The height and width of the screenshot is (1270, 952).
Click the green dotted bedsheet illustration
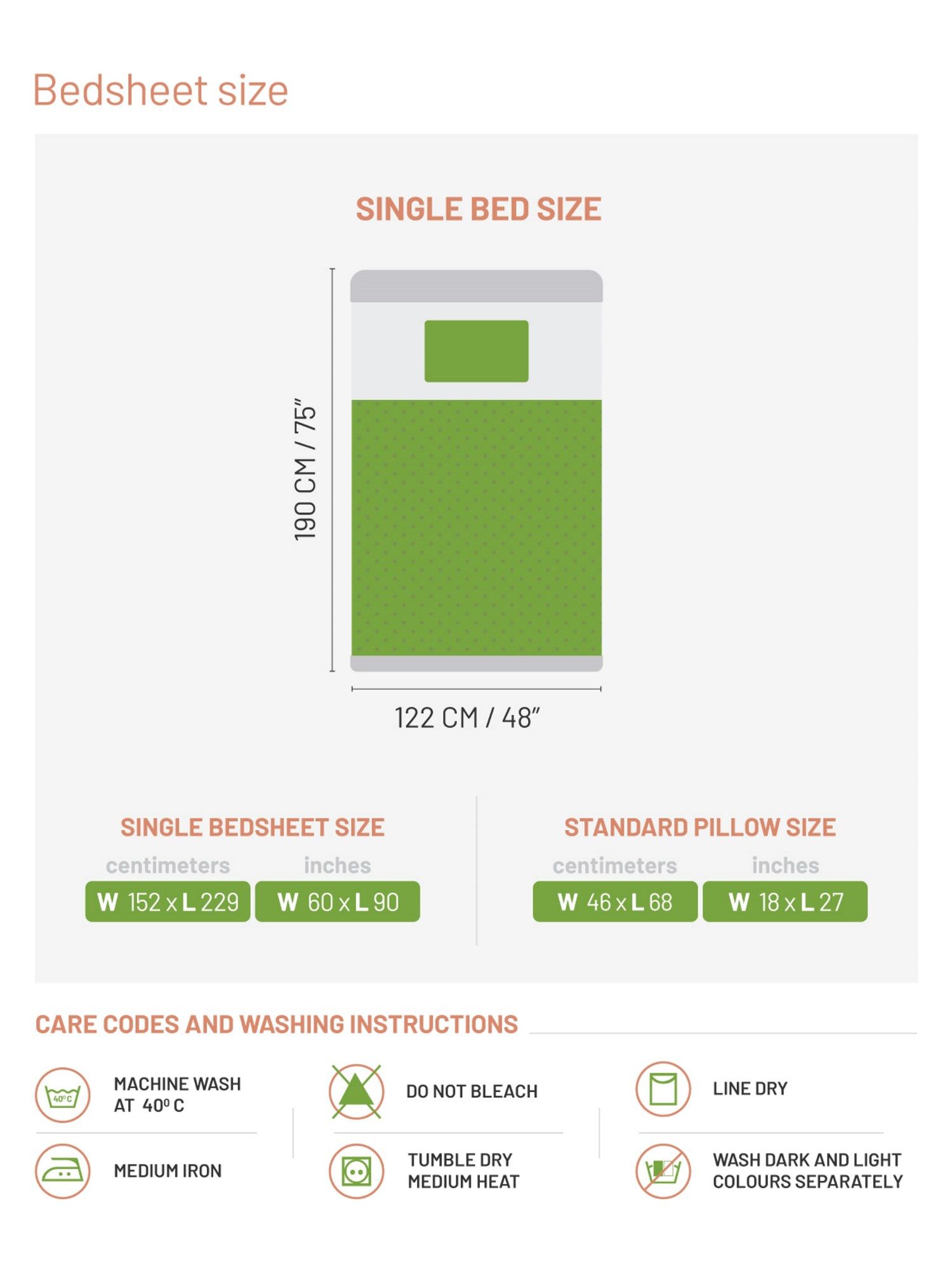476,527
